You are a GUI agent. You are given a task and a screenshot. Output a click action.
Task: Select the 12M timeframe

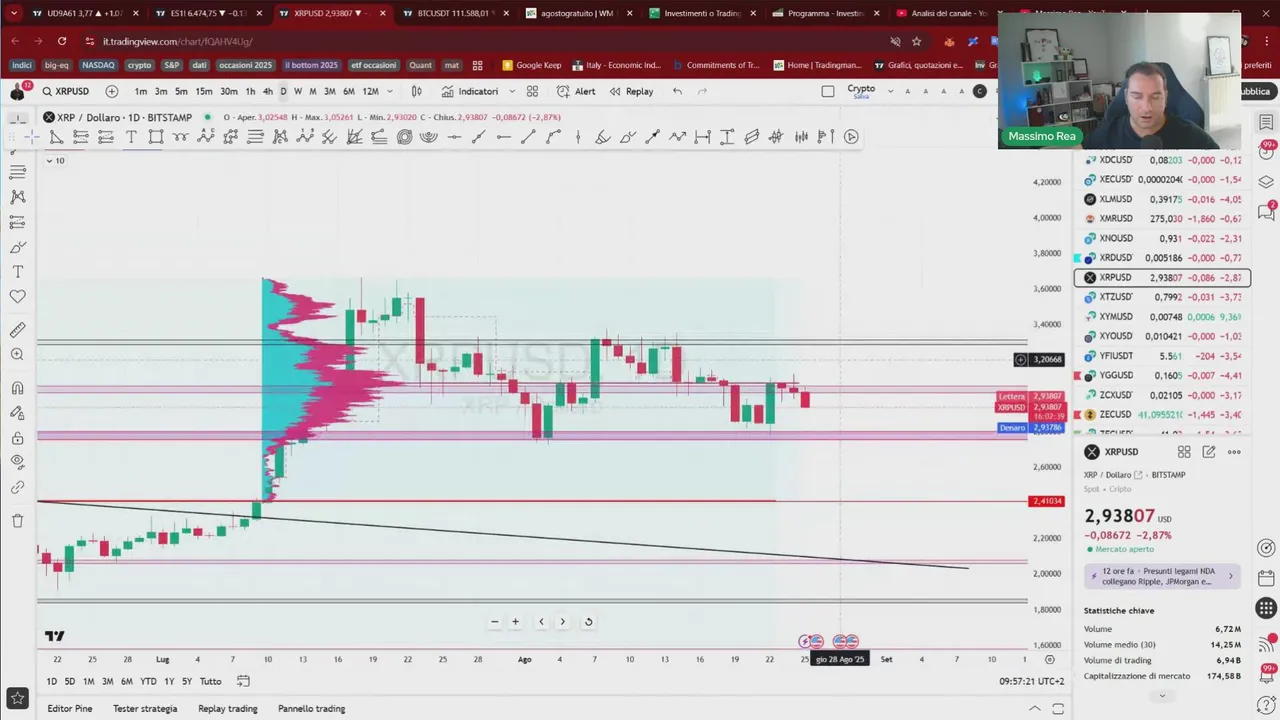(x=370, y=91)
